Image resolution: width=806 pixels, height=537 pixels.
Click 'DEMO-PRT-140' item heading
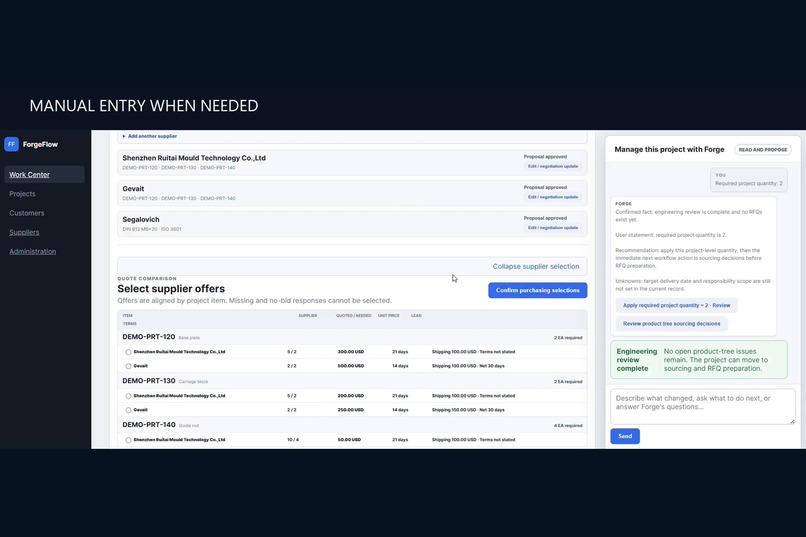[149, 424]
